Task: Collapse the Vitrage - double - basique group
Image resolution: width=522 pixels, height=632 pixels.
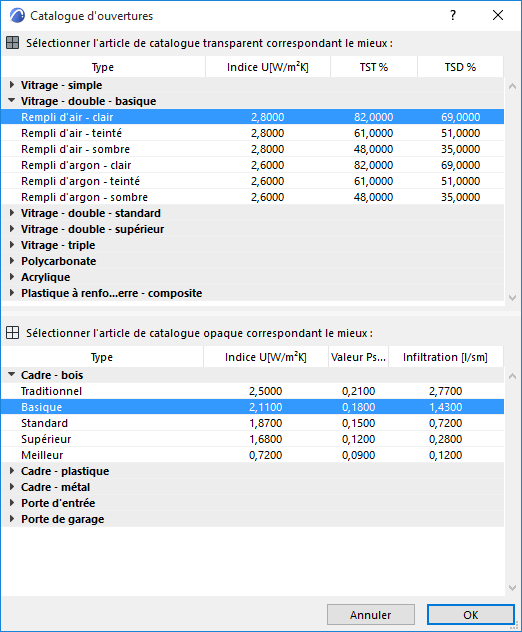Action: point(12,100)
